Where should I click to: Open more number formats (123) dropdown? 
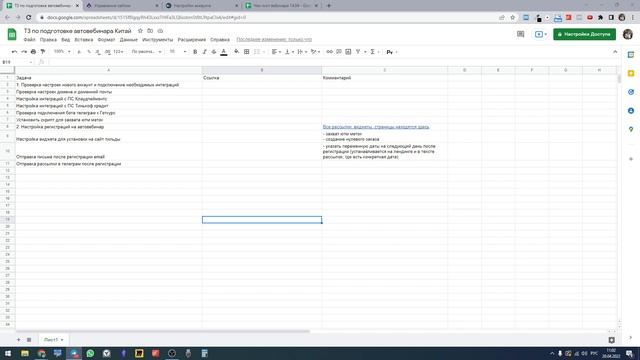(119, 52)
